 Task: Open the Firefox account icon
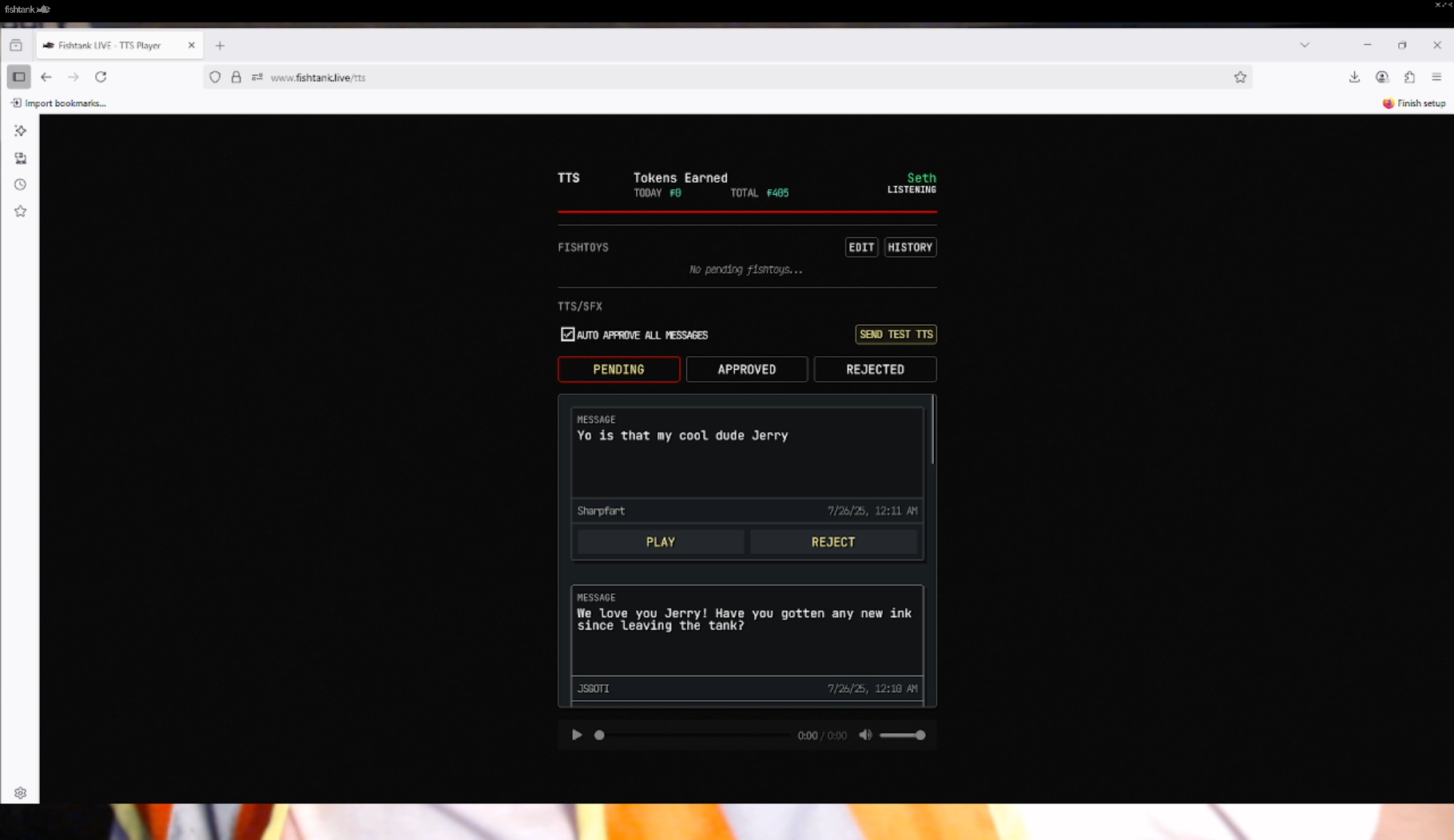tap(1382, 77)
